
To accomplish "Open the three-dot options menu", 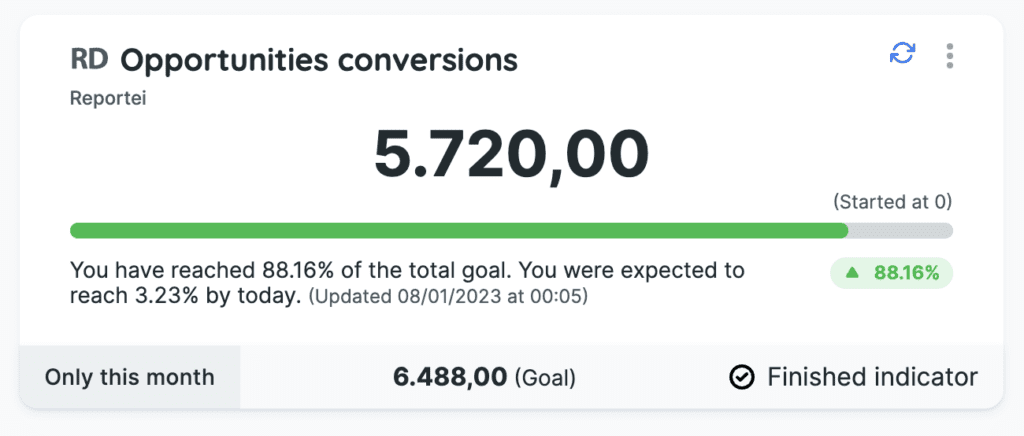I will (950, 56).
